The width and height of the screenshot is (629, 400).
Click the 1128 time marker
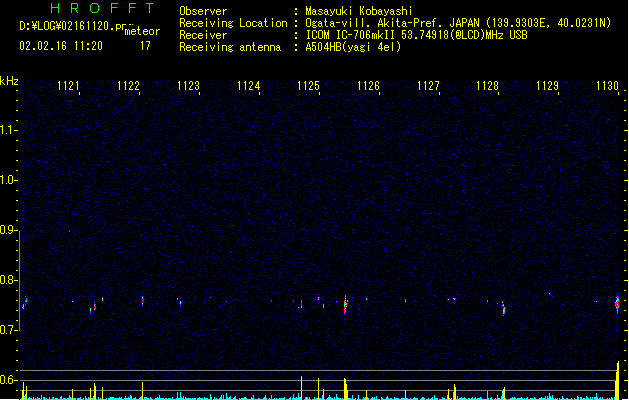(x=487, y=86)
